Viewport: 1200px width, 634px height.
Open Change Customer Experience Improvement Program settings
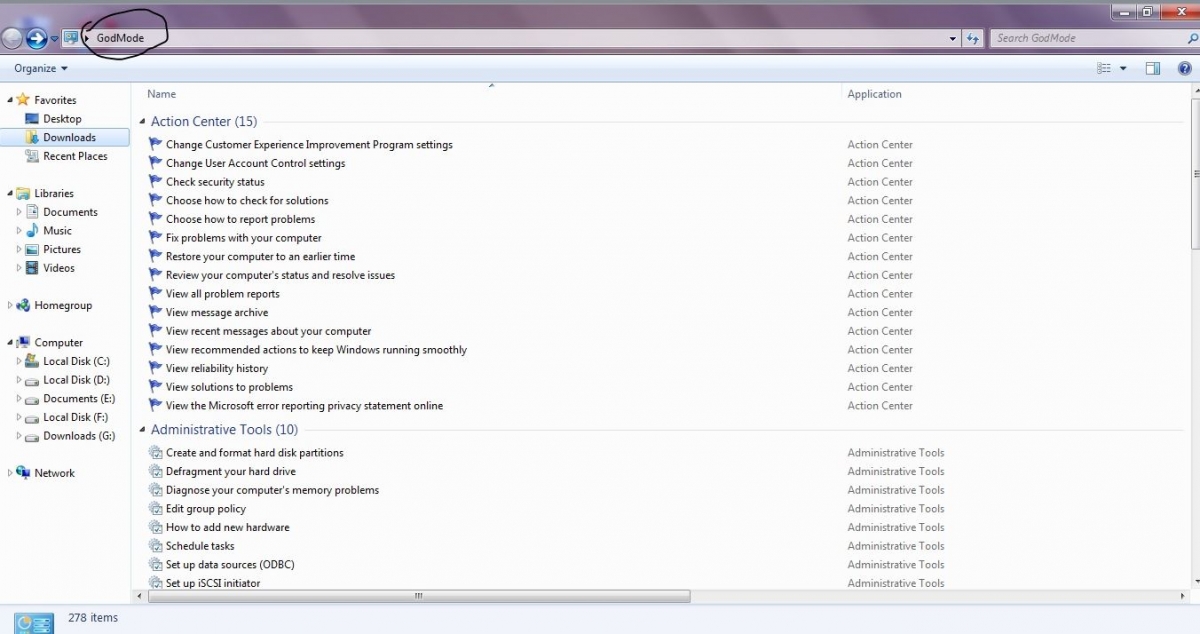coord(309,144)
